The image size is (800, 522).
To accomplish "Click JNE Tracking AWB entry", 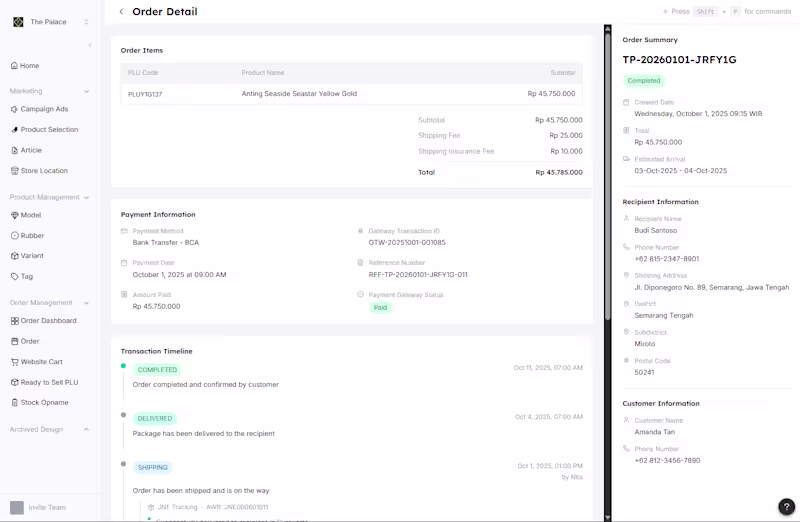I will coord(208,507).
